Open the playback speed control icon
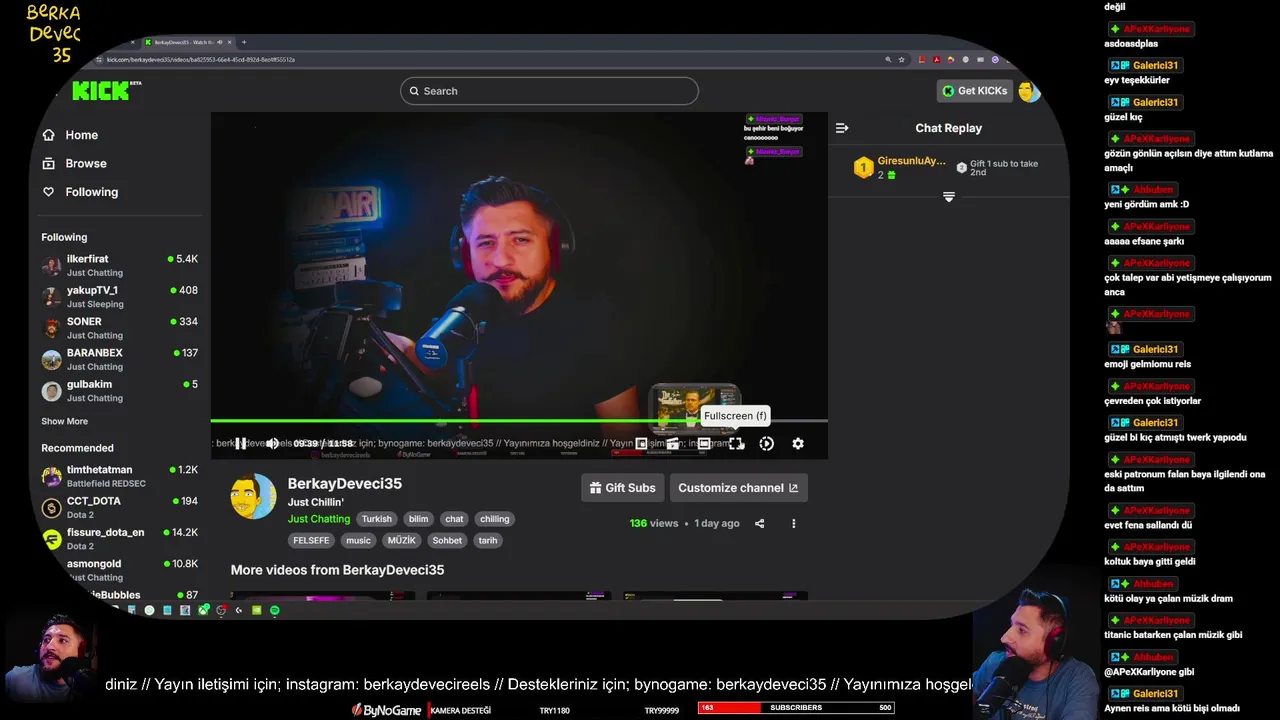The width and height of the screenshot is (1280, 720). (x=767, y=444)
